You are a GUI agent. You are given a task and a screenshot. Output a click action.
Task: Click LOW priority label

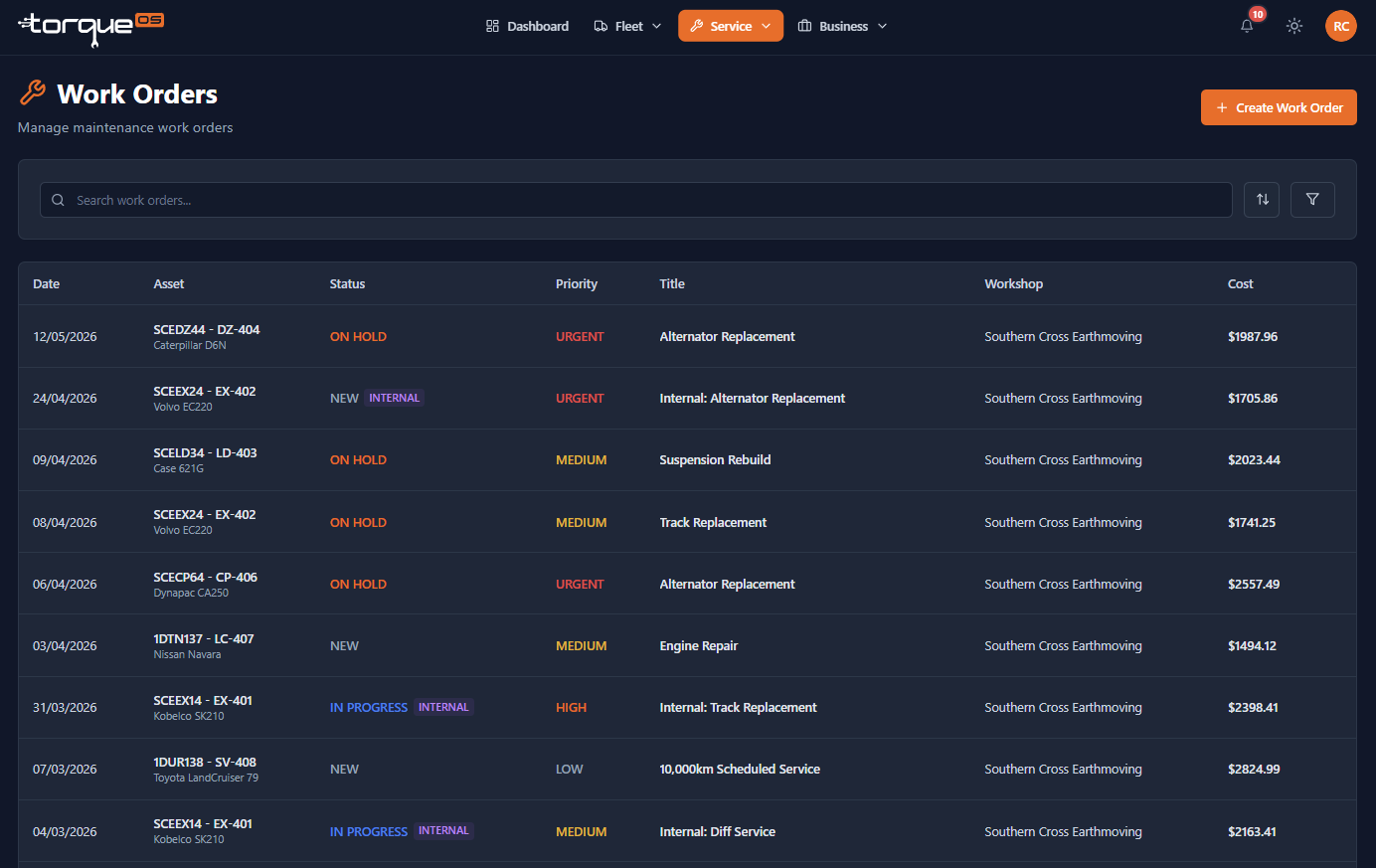coord(569,769)
